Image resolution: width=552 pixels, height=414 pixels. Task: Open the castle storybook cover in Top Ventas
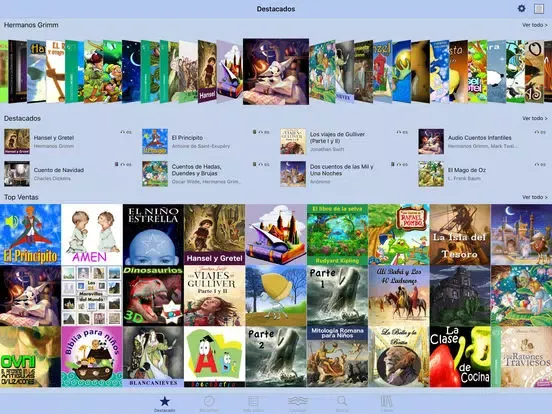tap(276, 234)
